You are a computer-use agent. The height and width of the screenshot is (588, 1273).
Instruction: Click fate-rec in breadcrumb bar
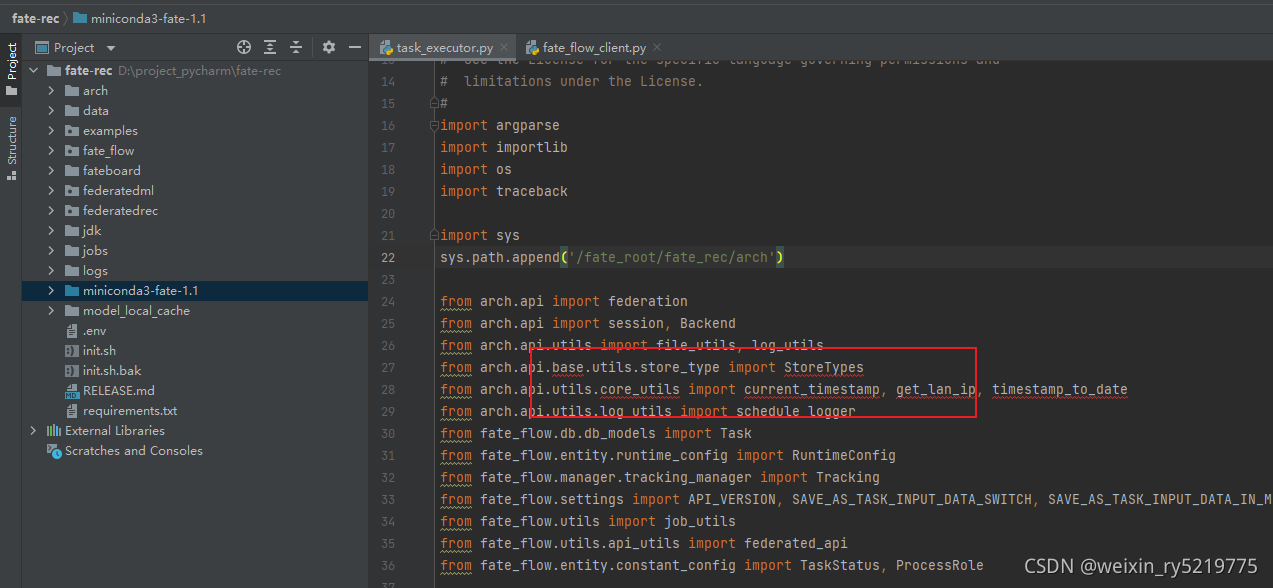(34, 19)
